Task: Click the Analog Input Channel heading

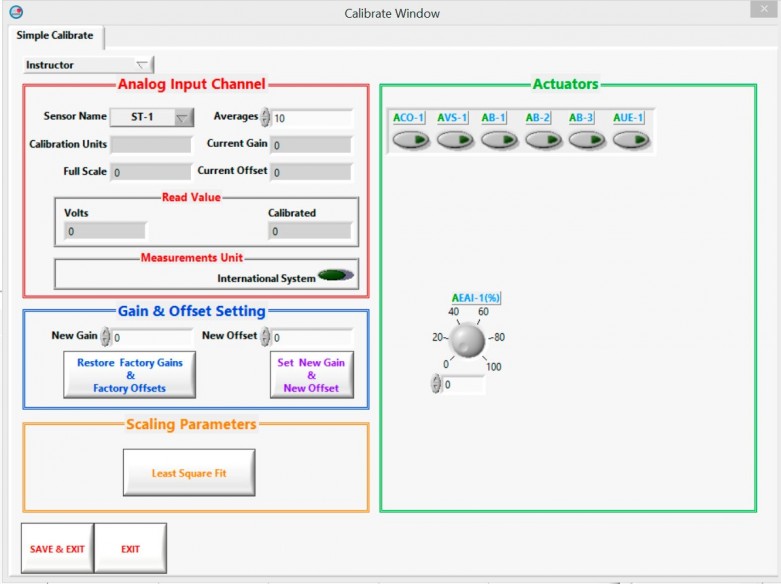Action: point(191,84)
